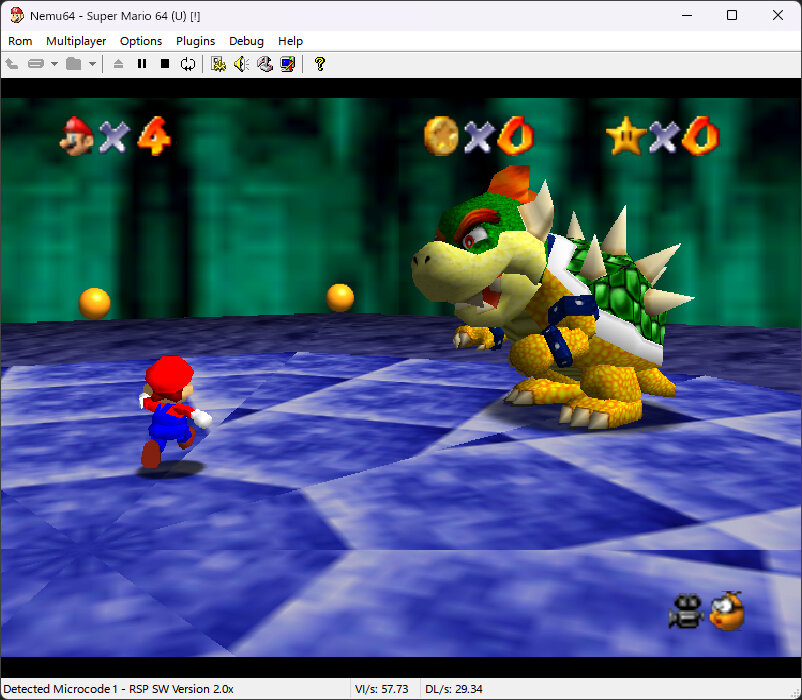Screen dimensions: 802x700
Task: Click the gold coin counter icon
Action: coord(441,136)
